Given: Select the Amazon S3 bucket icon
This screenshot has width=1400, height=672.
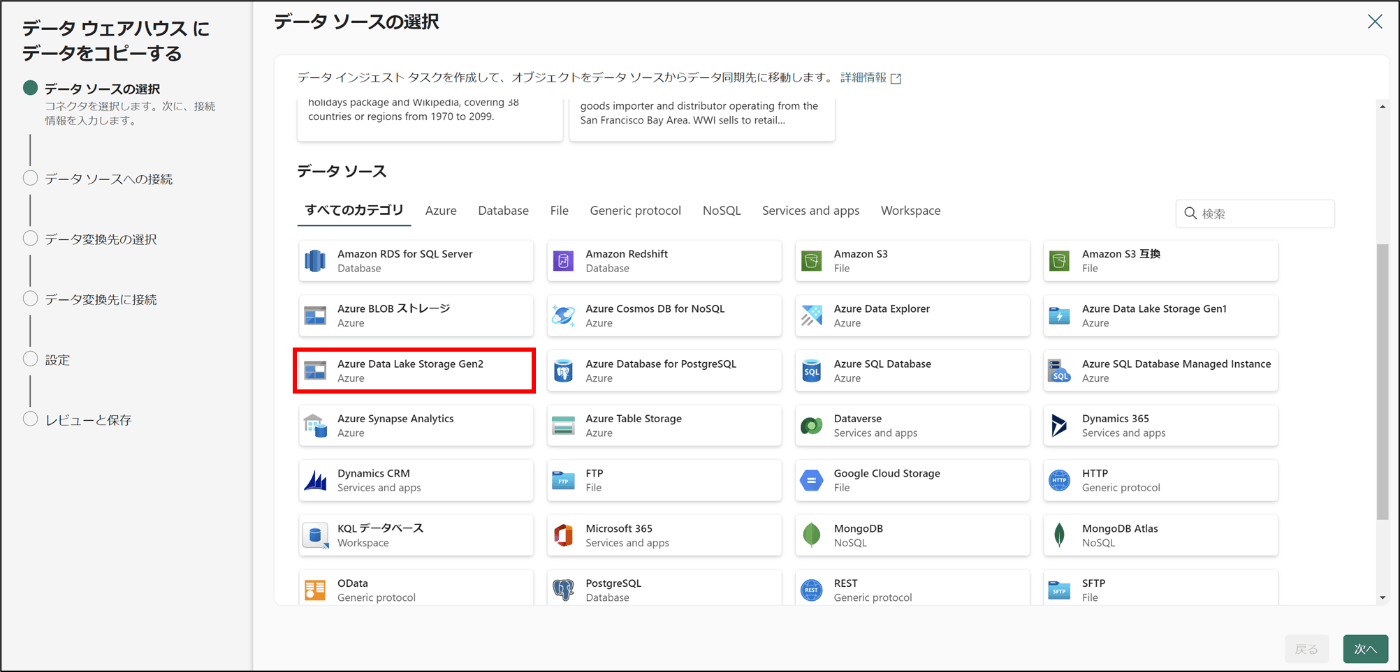Looking at the screenshot, I should coord(811,262).
